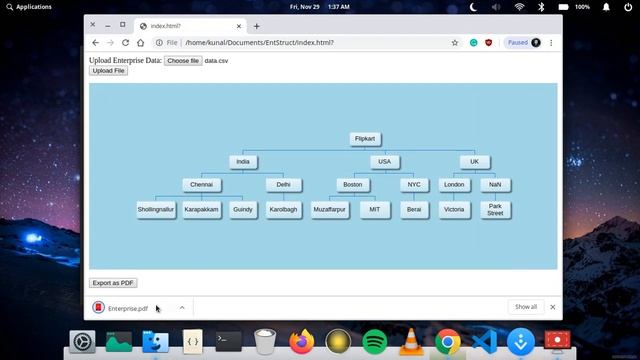Click Export as PDF button
Image resolution: width=640 pixels, height=360 pixels.
click(113, 283)
